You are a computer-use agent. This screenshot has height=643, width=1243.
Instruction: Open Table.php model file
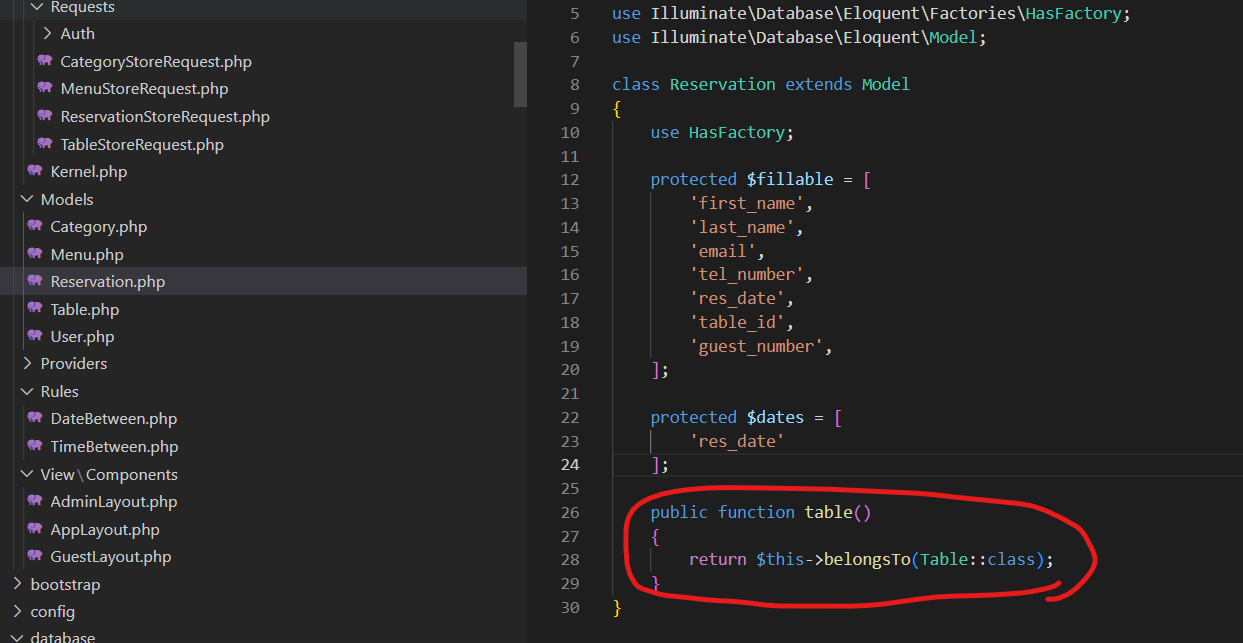pos(84,310)
